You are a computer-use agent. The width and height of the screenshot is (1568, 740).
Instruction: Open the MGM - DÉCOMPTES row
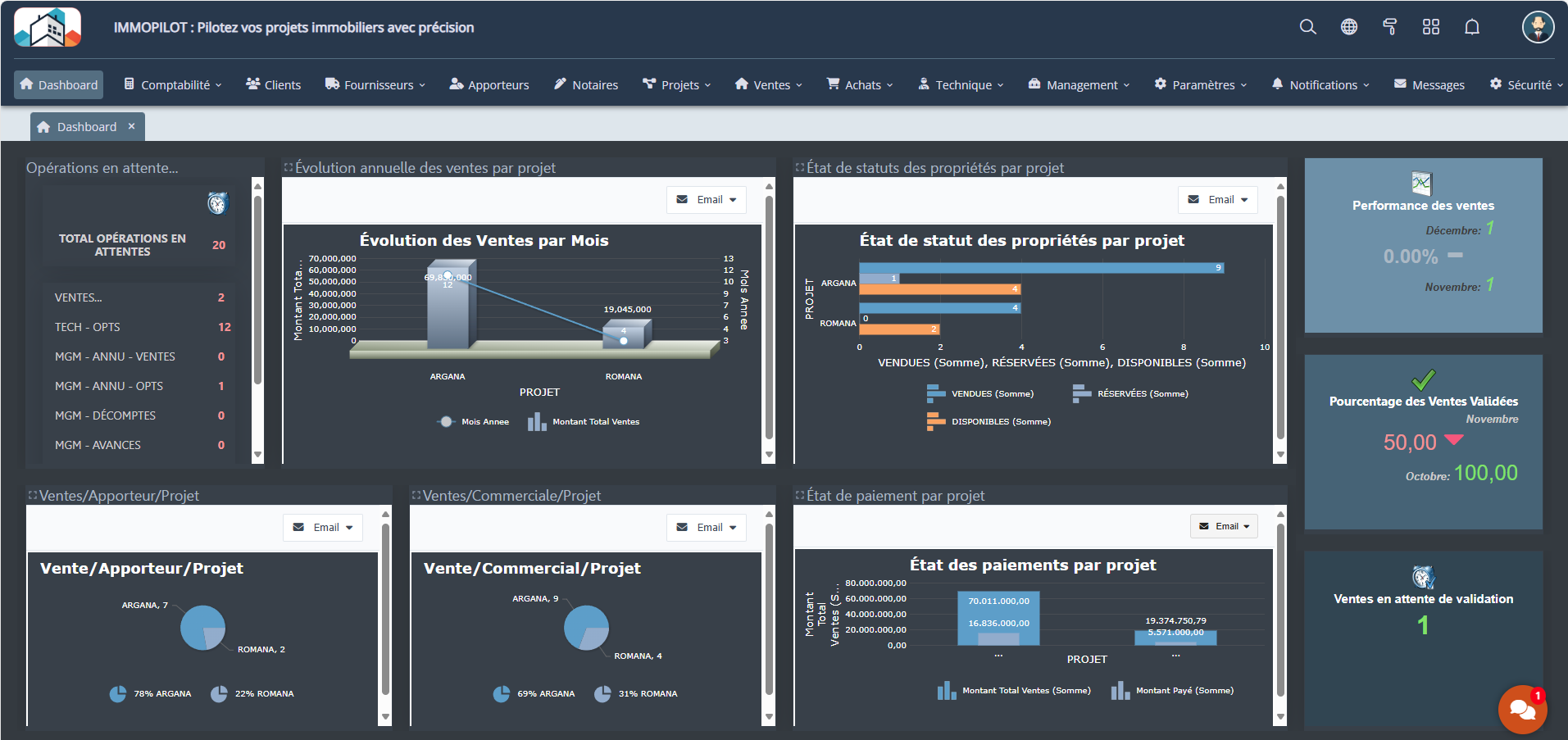(139, 415)
